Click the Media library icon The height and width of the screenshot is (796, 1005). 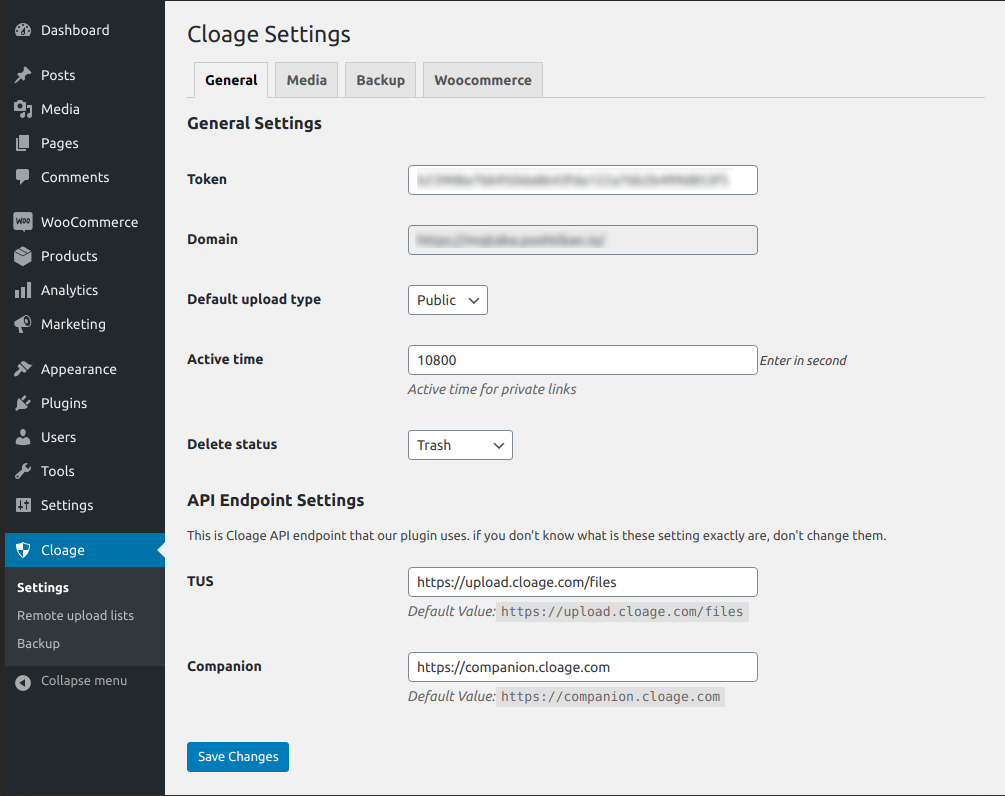click(x=23, y=109)
